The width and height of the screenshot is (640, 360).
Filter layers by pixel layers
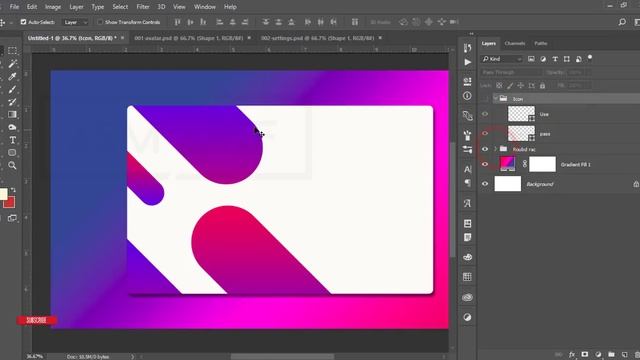click(x=531, y=59)
